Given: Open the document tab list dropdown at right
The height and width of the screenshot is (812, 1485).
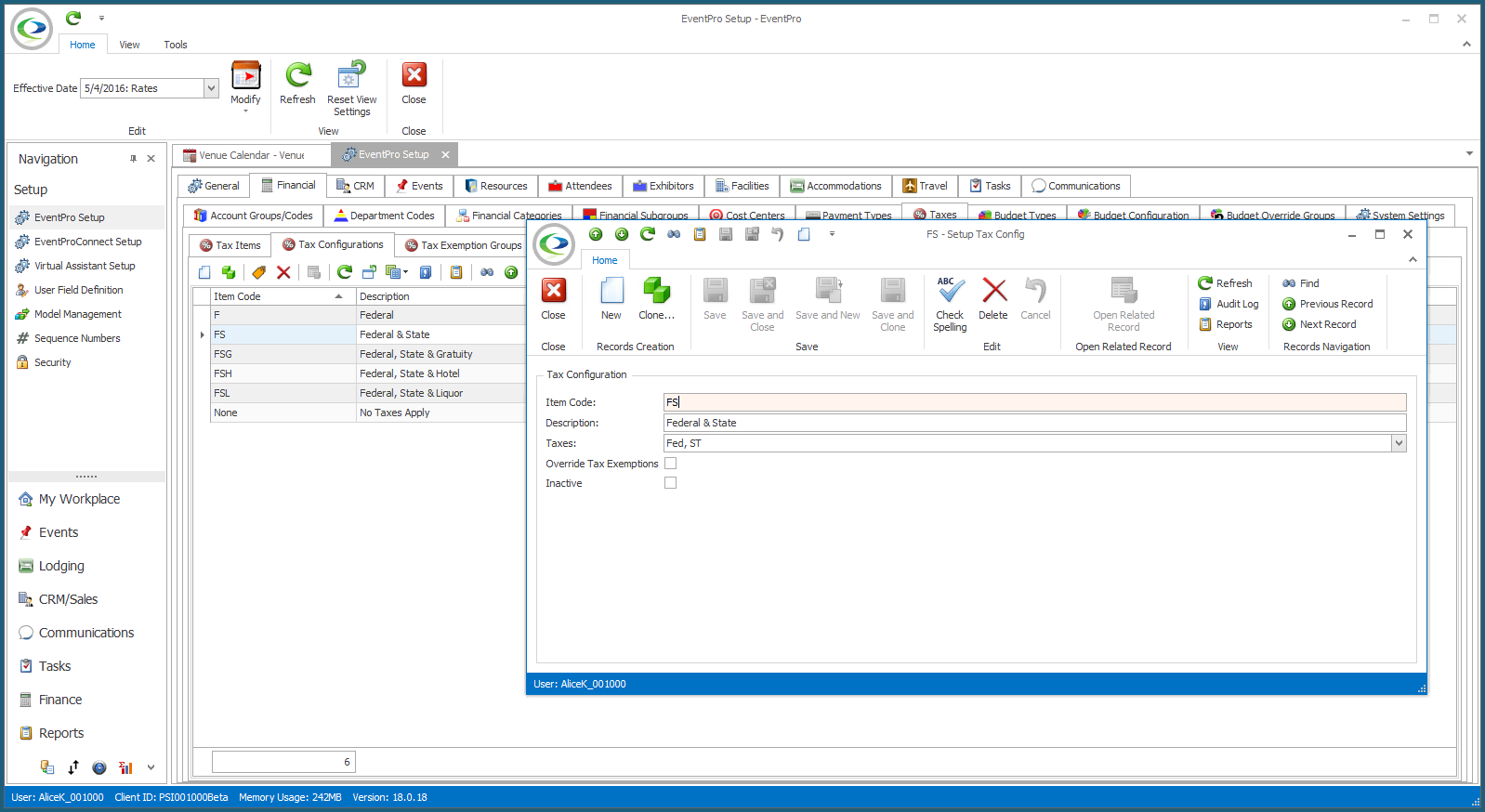Looking at the screenshot, I should (1469, 153).
